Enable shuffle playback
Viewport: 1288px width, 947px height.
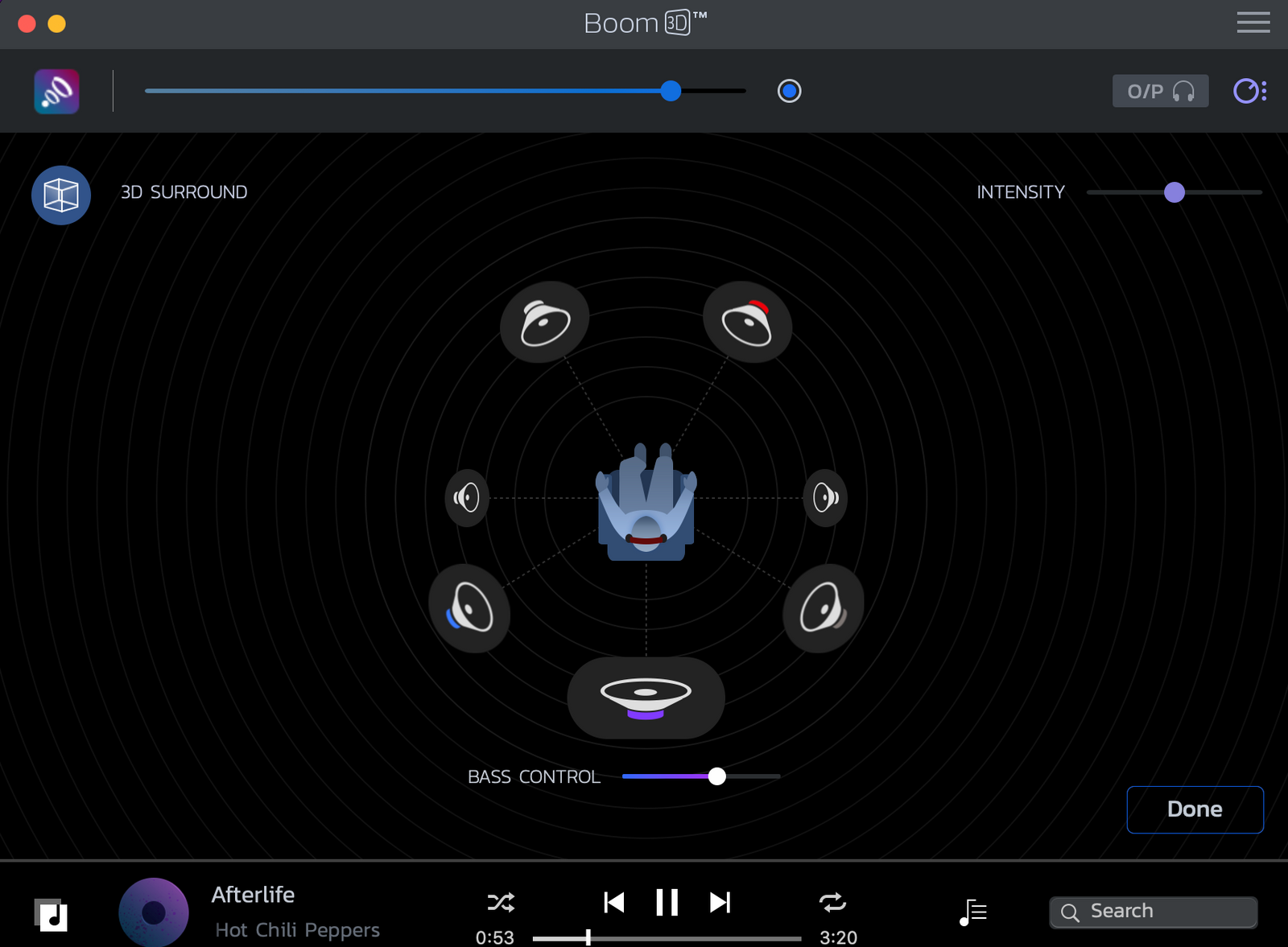[501, 903]
